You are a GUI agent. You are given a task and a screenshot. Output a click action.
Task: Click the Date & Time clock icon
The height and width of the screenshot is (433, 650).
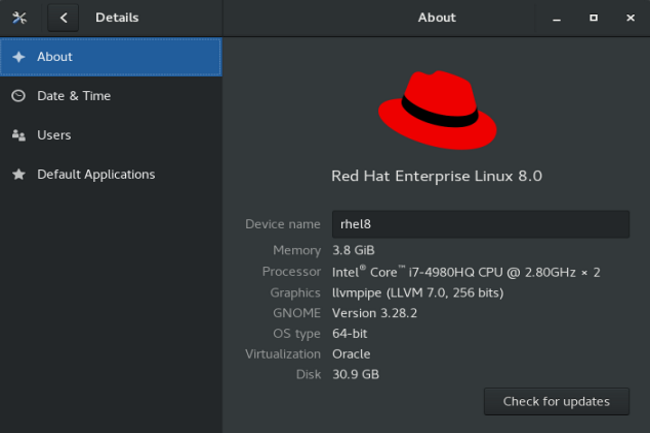coord(18,96)
